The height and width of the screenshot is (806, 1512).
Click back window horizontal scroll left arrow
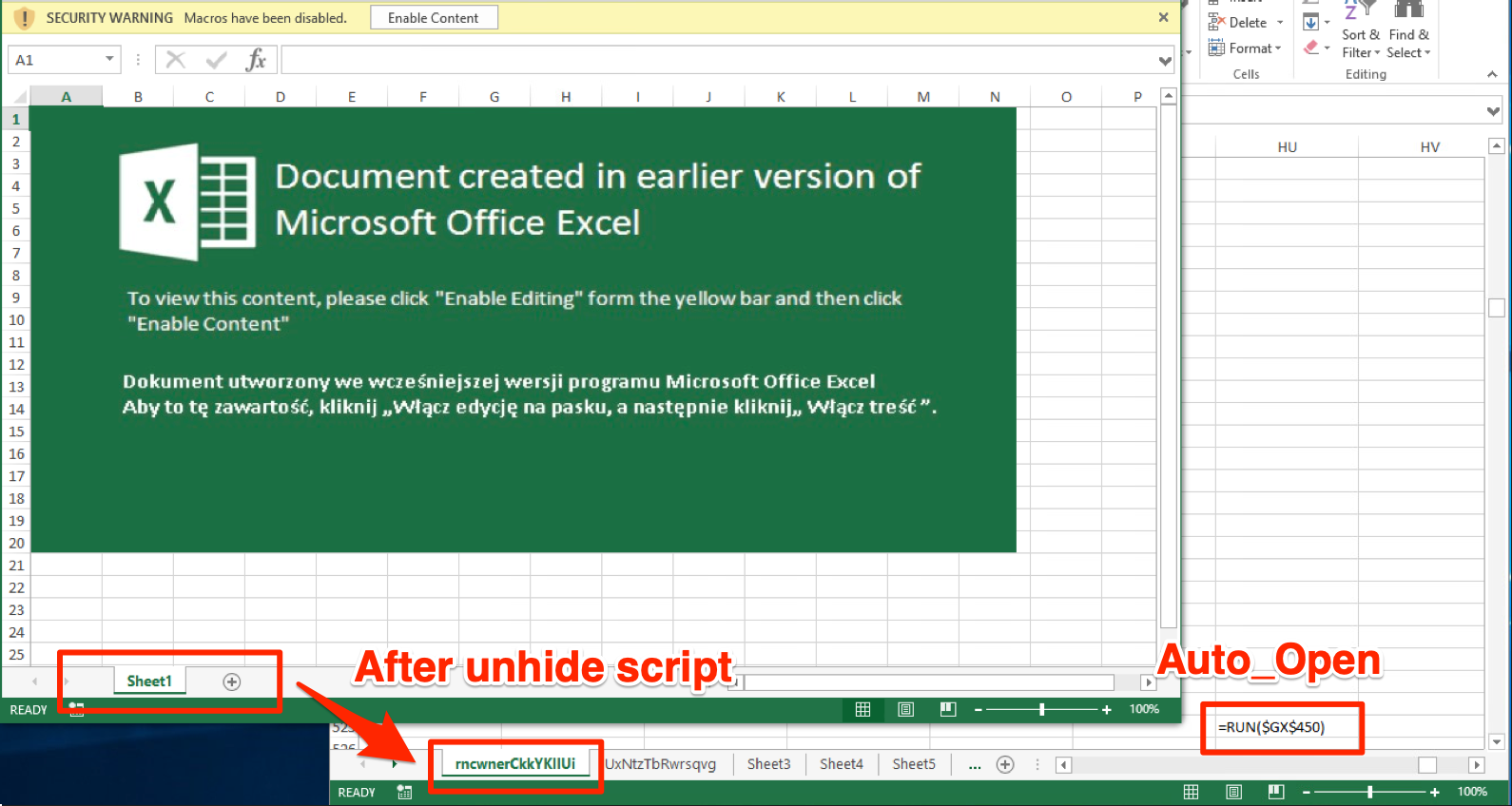[x=1064, y=765]
